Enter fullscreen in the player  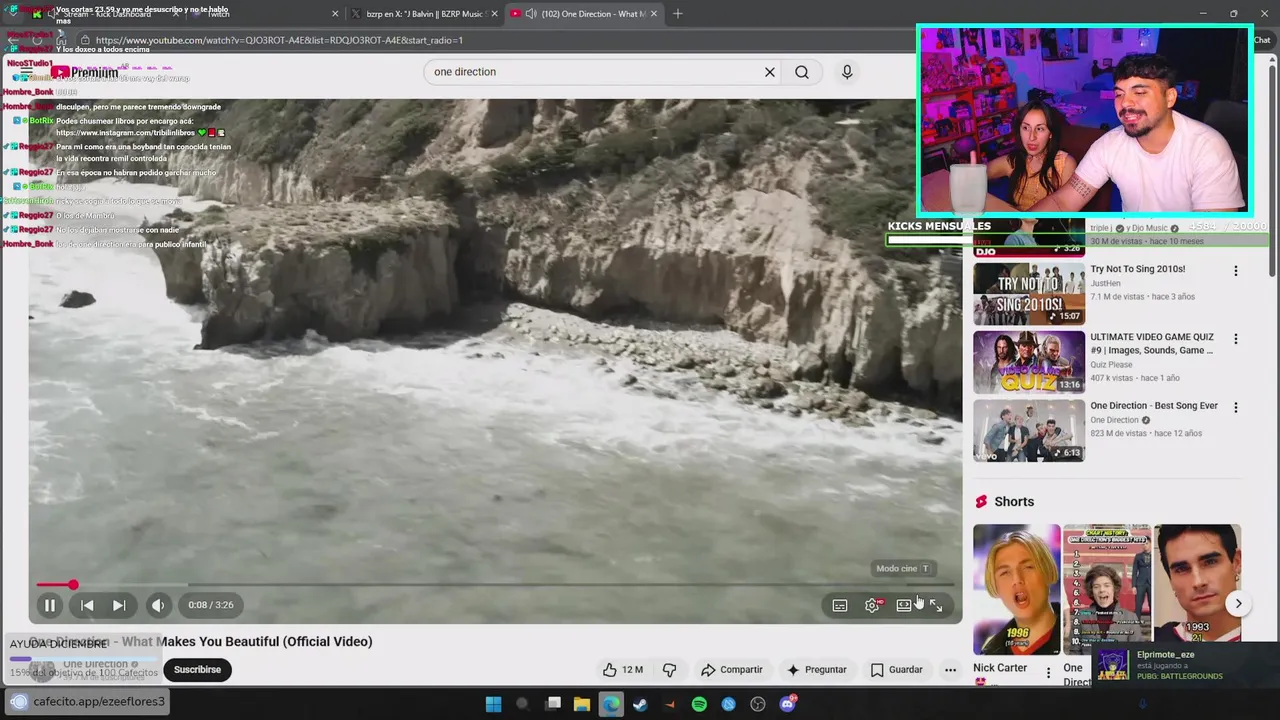coord(936,605)
